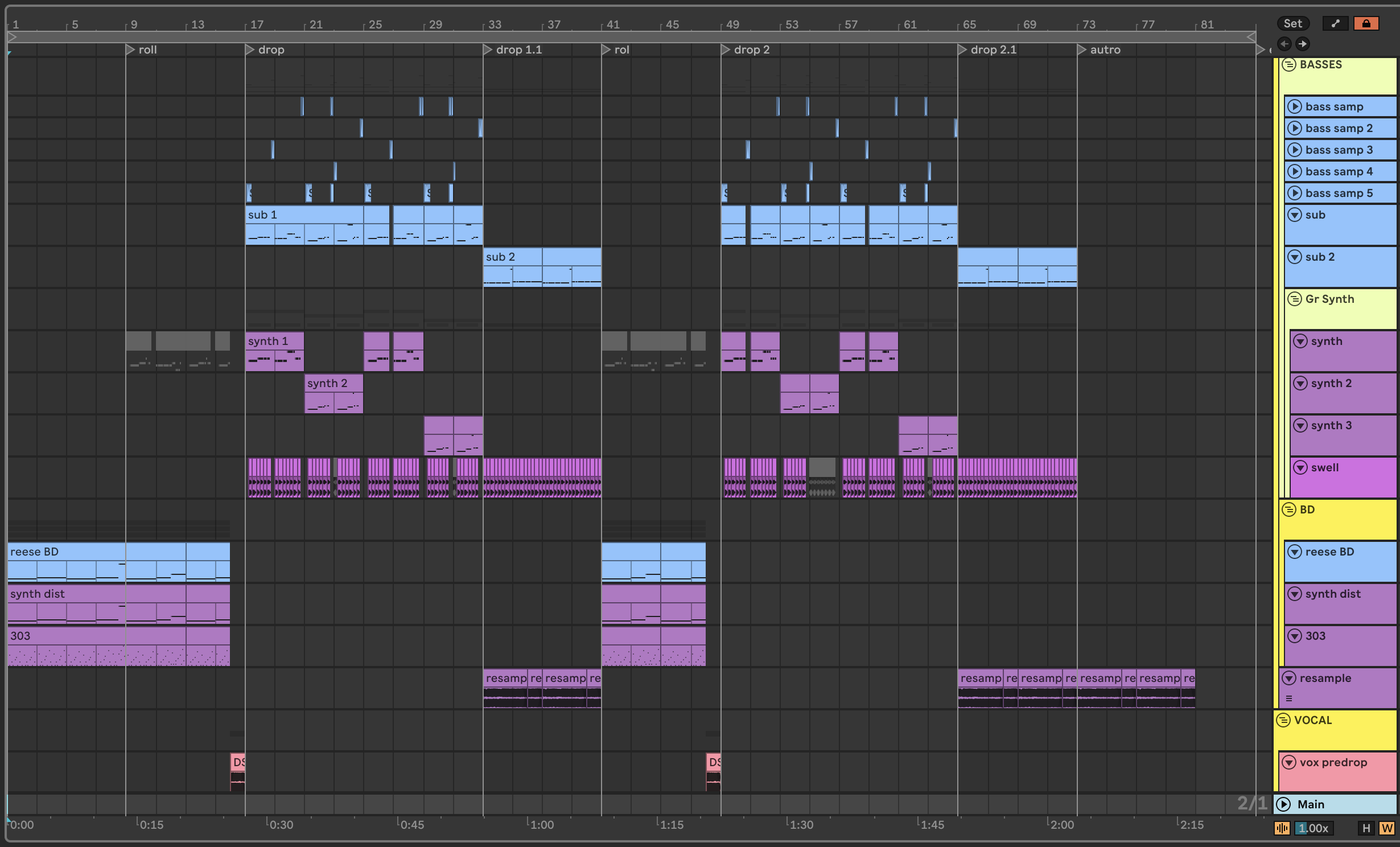
Task: Toggle the H optimize height button
Action: coord(1366,828)
